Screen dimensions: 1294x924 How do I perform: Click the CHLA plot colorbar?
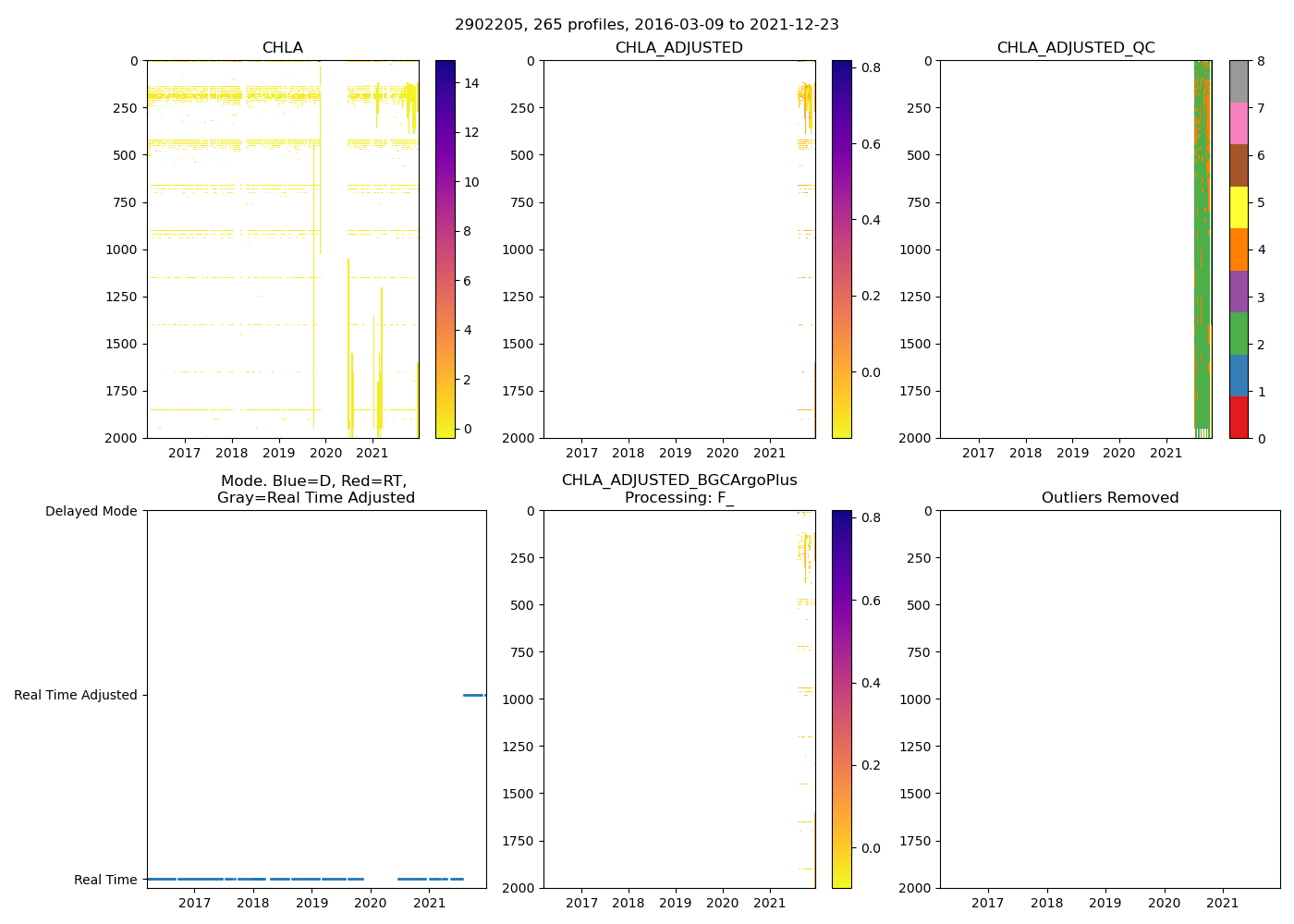click(445, 249)
